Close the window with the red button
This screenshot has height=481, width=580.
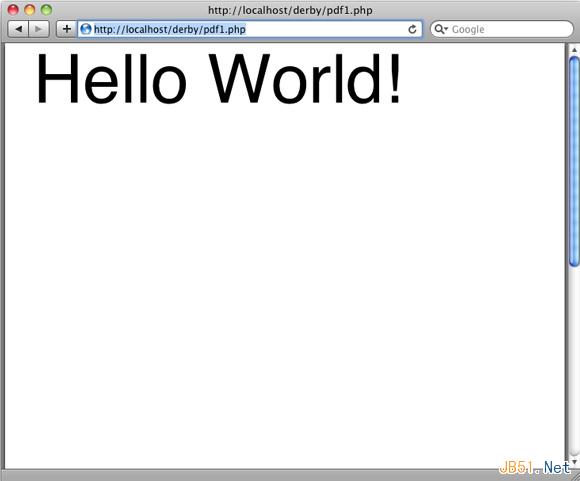click(13, 10)
